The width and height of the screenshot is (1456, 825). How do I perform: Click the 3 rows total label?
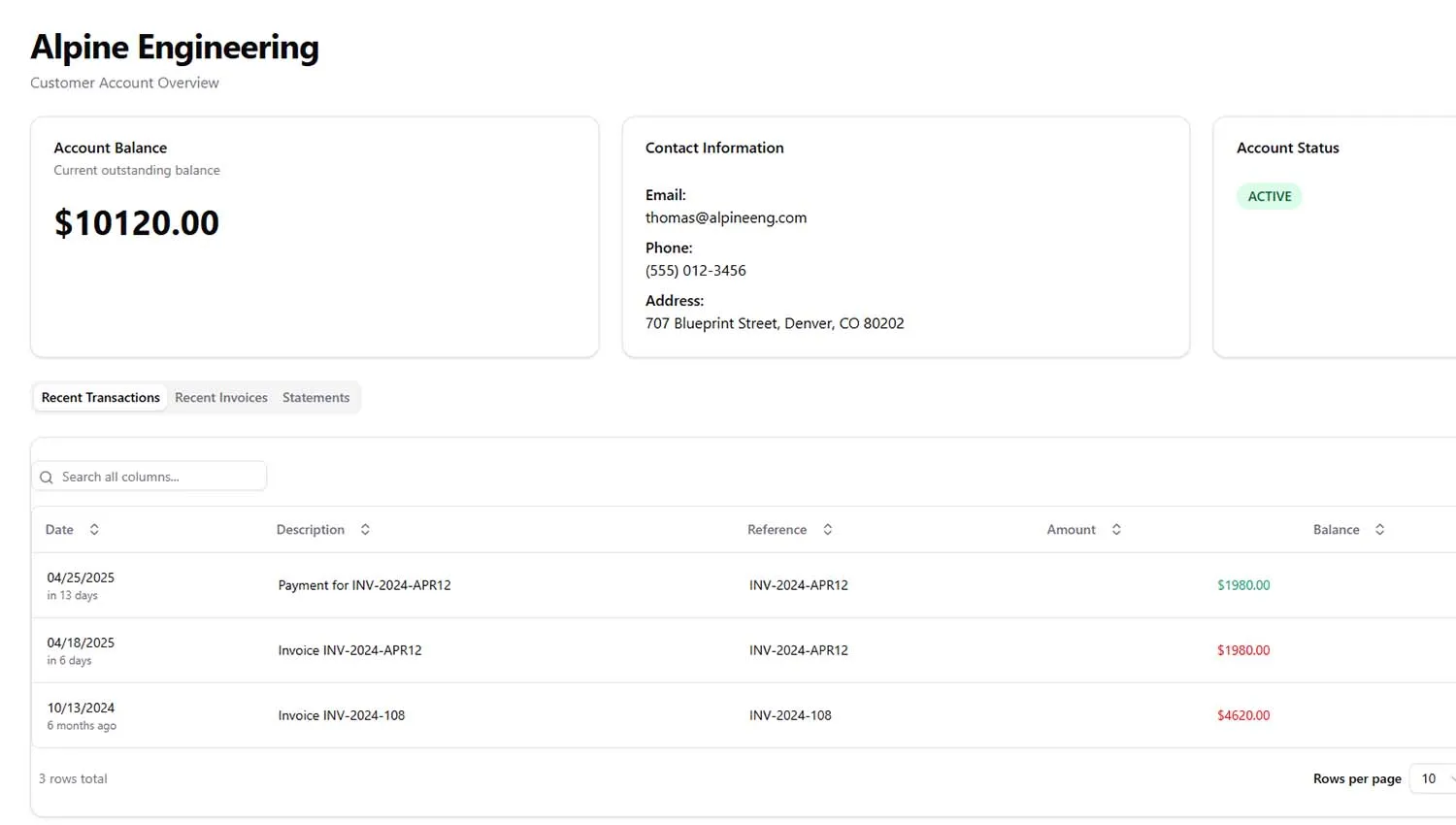73,778
